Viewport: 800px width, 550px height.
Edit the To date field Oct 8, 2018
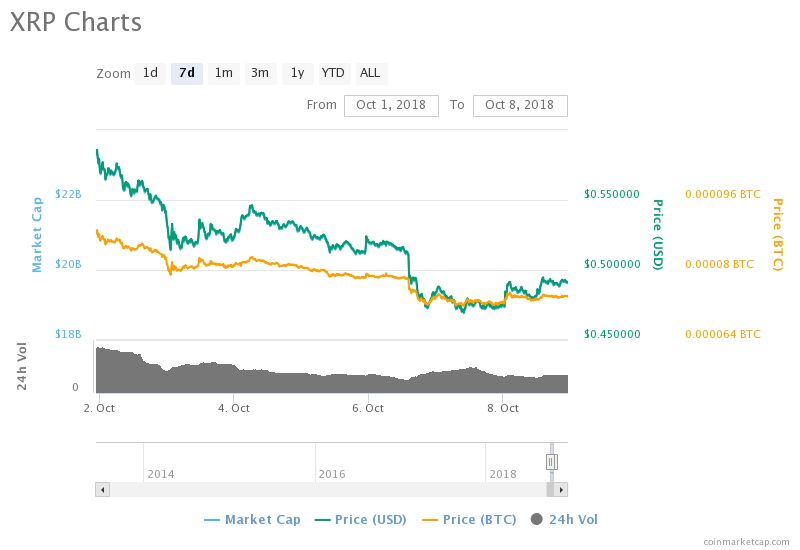520,106
